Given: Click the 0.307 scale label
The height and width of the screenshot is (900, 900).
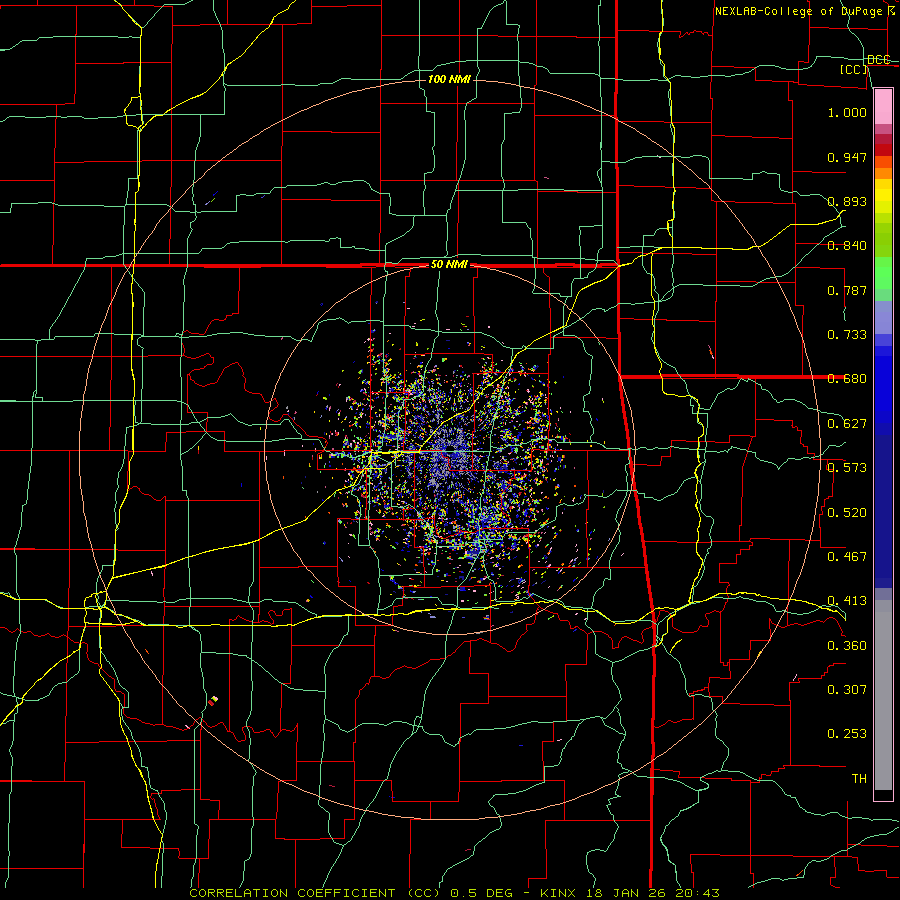Looking at the screenshot, I should (x=847, y=690).
